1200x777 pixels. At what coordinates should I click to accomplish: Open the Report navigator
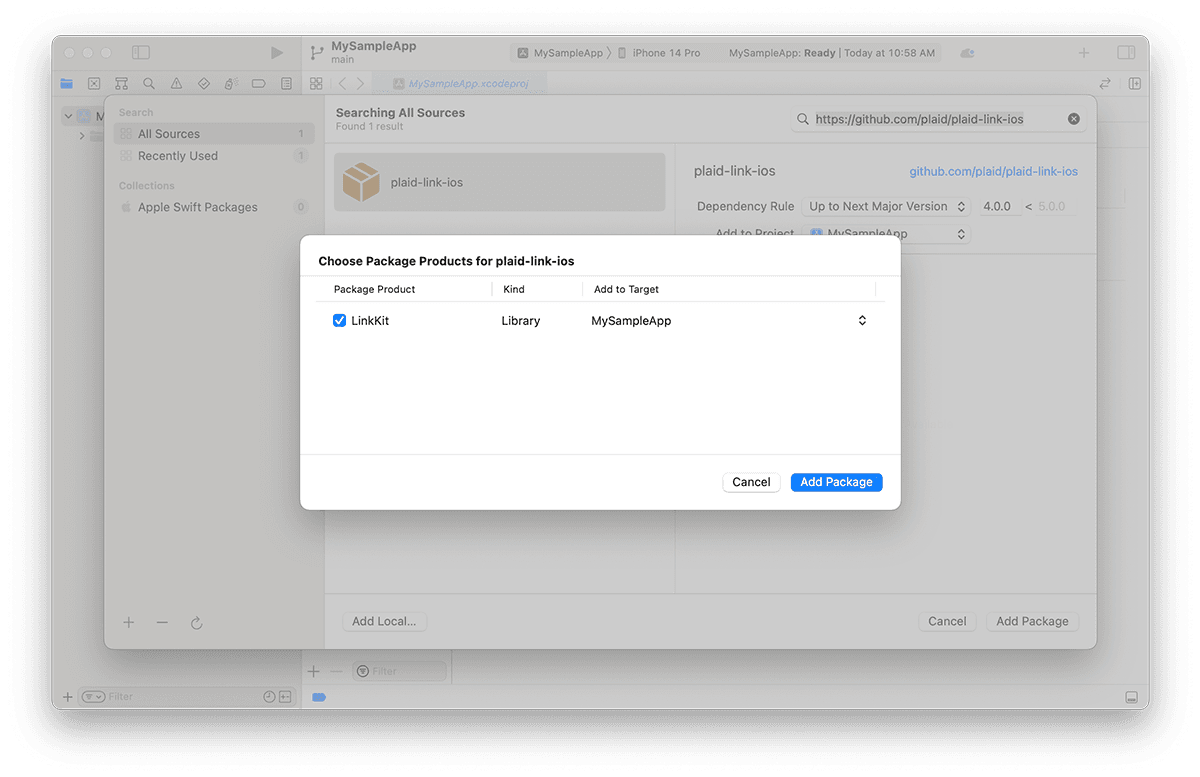click(x=286, y=84)
